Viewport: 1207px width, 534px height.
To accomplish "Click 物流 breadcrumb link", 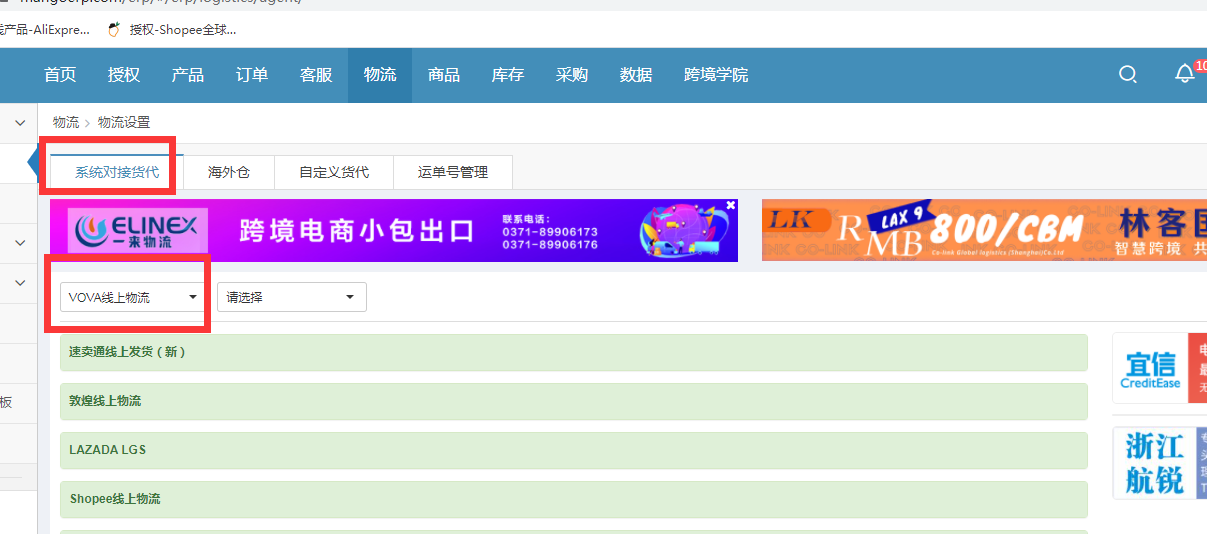I will [66, 122].
